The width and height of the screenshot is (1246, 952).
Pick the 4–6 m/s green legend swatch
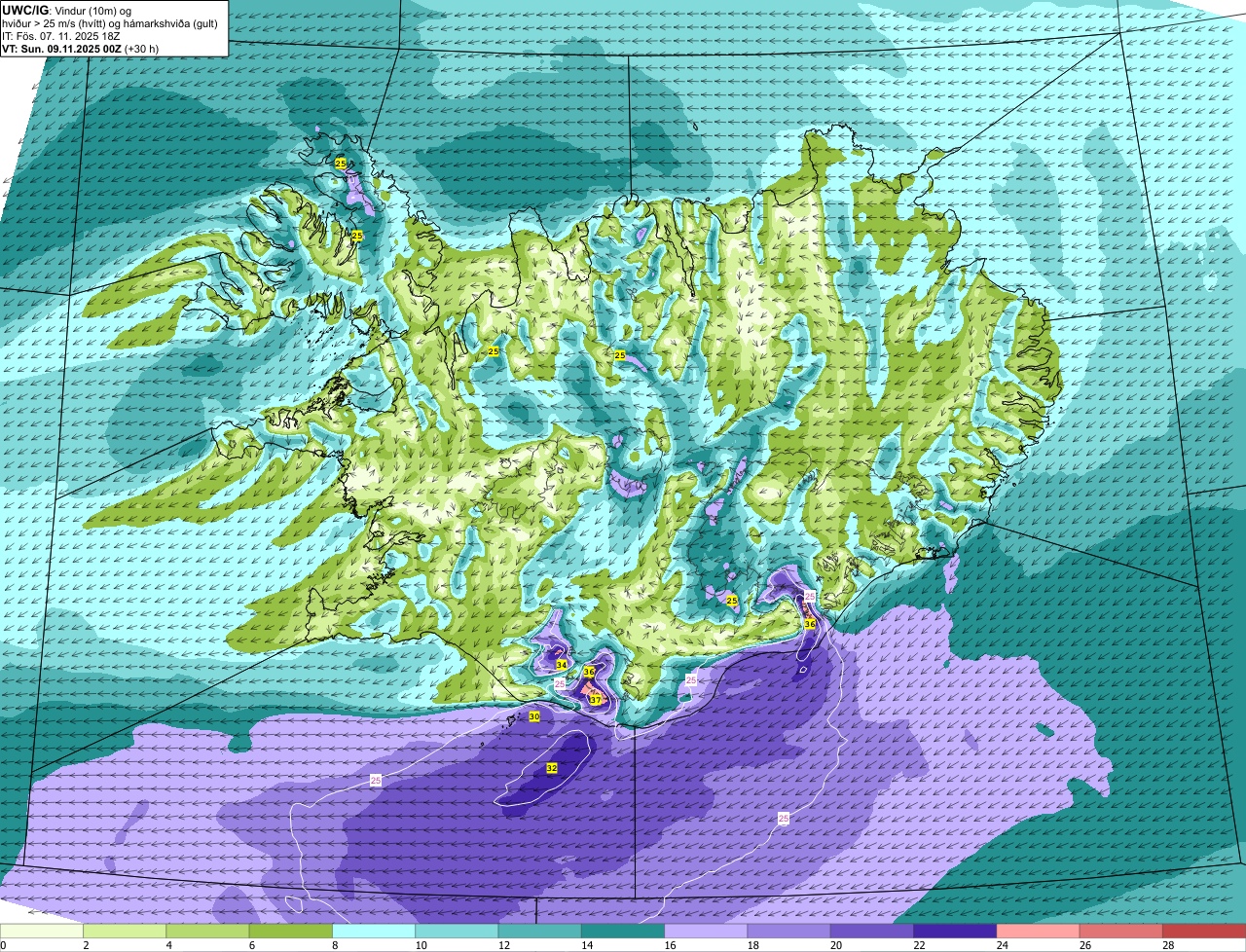coord(207,932)
